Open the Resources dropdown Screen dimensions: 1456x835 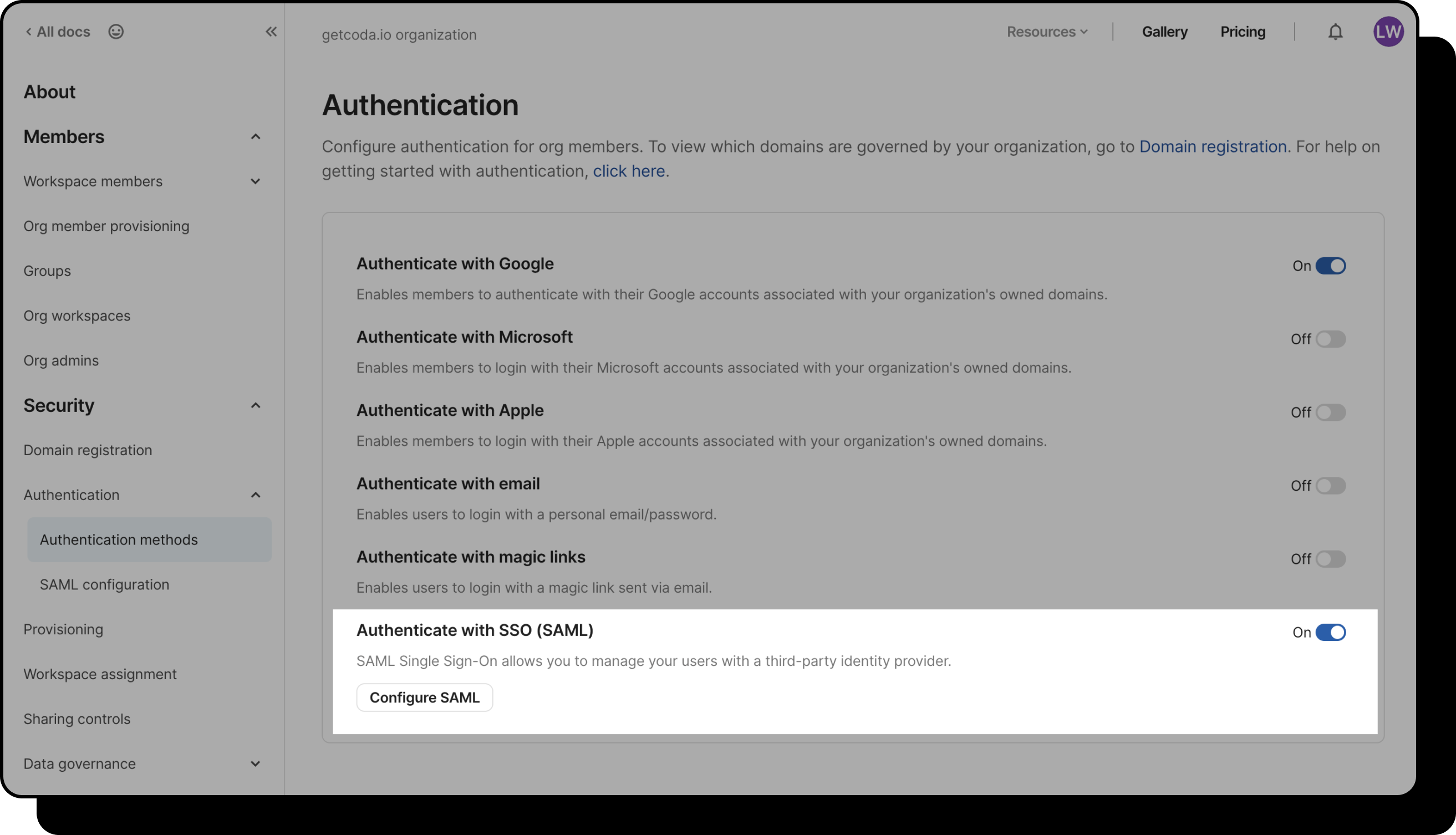pos(1047,32)
